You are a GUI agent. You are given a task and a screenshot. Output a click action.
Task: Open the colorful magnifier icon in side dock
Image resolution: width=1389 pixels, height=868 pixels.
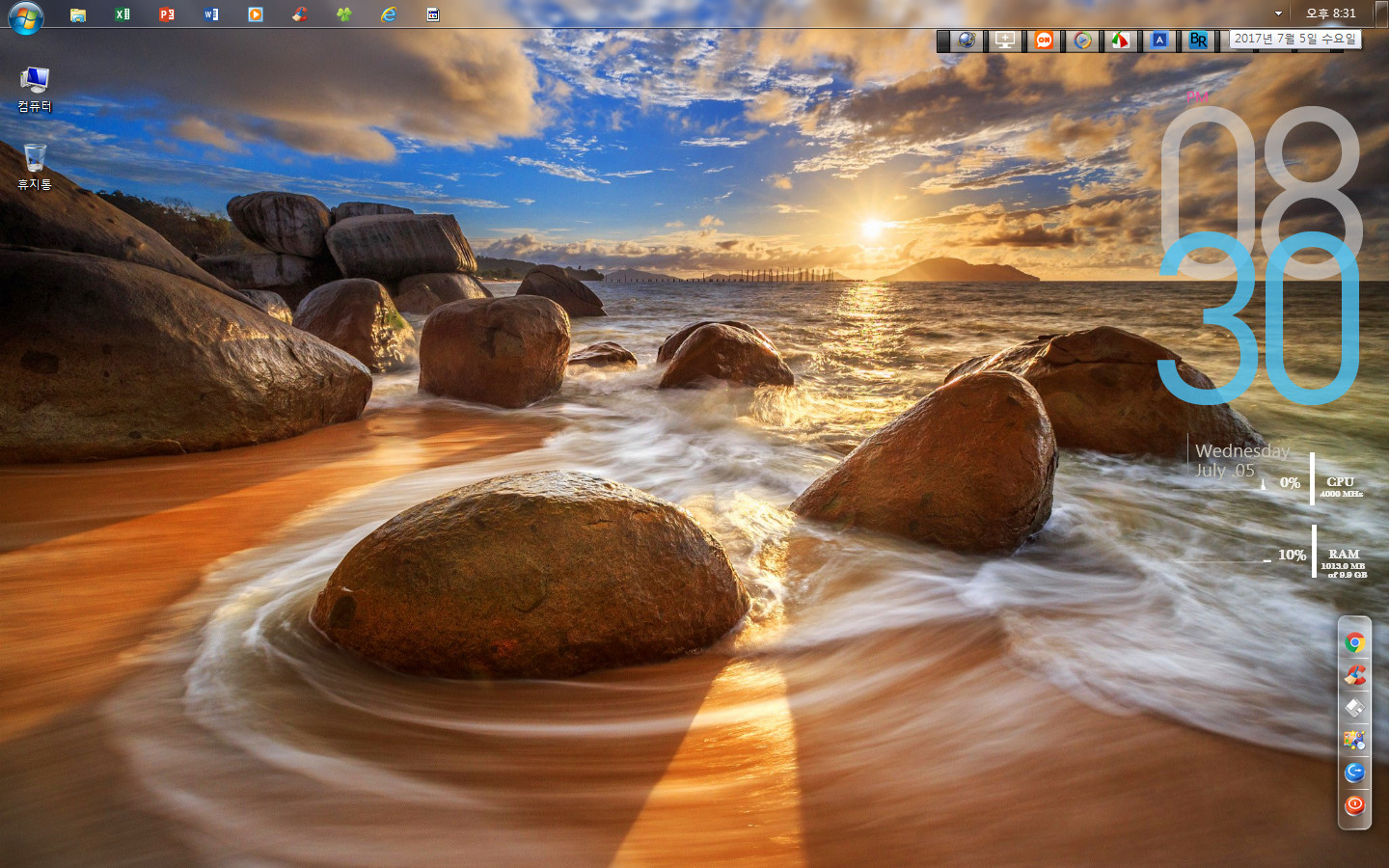pos(1354,740)
